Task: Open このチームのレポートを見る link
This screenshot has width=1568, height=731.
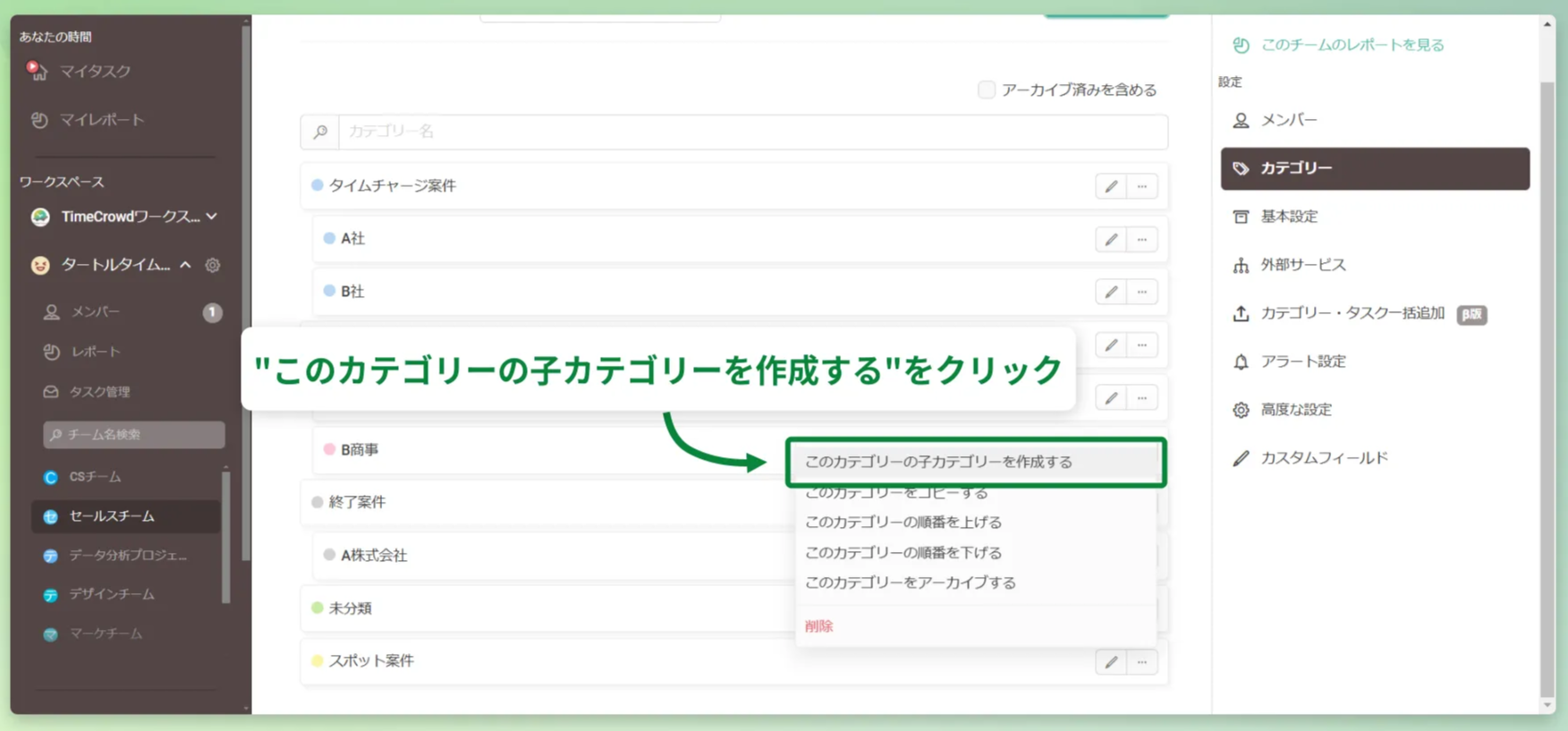Action: point(1351,45)
